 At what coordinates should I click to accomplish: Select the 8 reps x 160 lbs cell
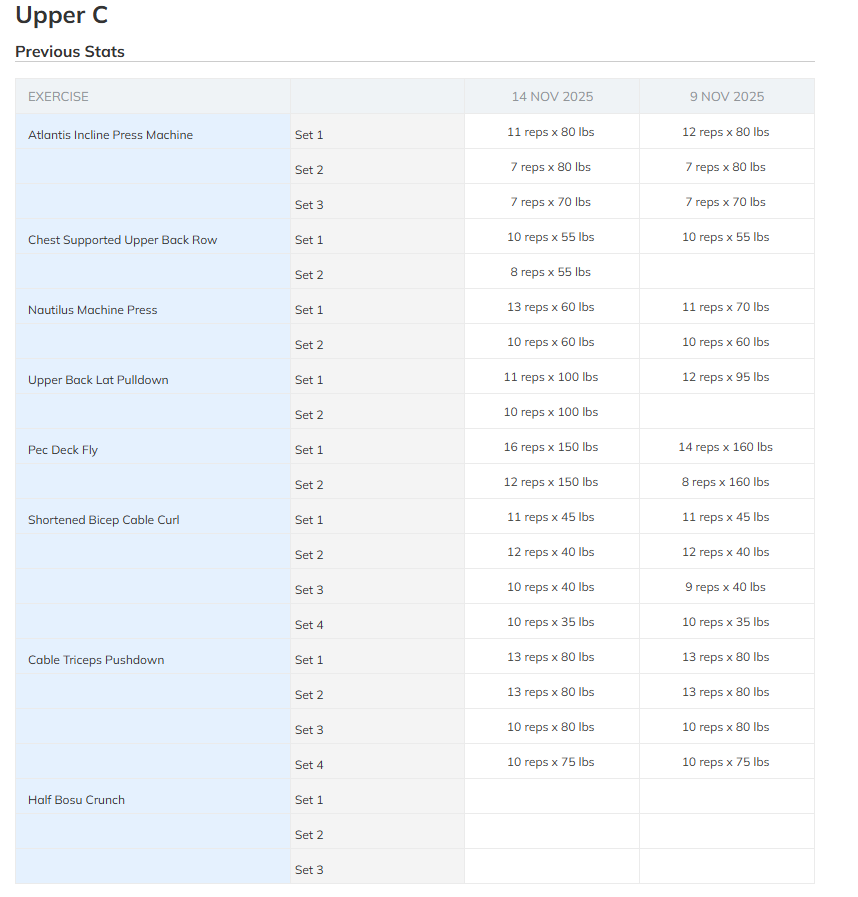point(725,482)
